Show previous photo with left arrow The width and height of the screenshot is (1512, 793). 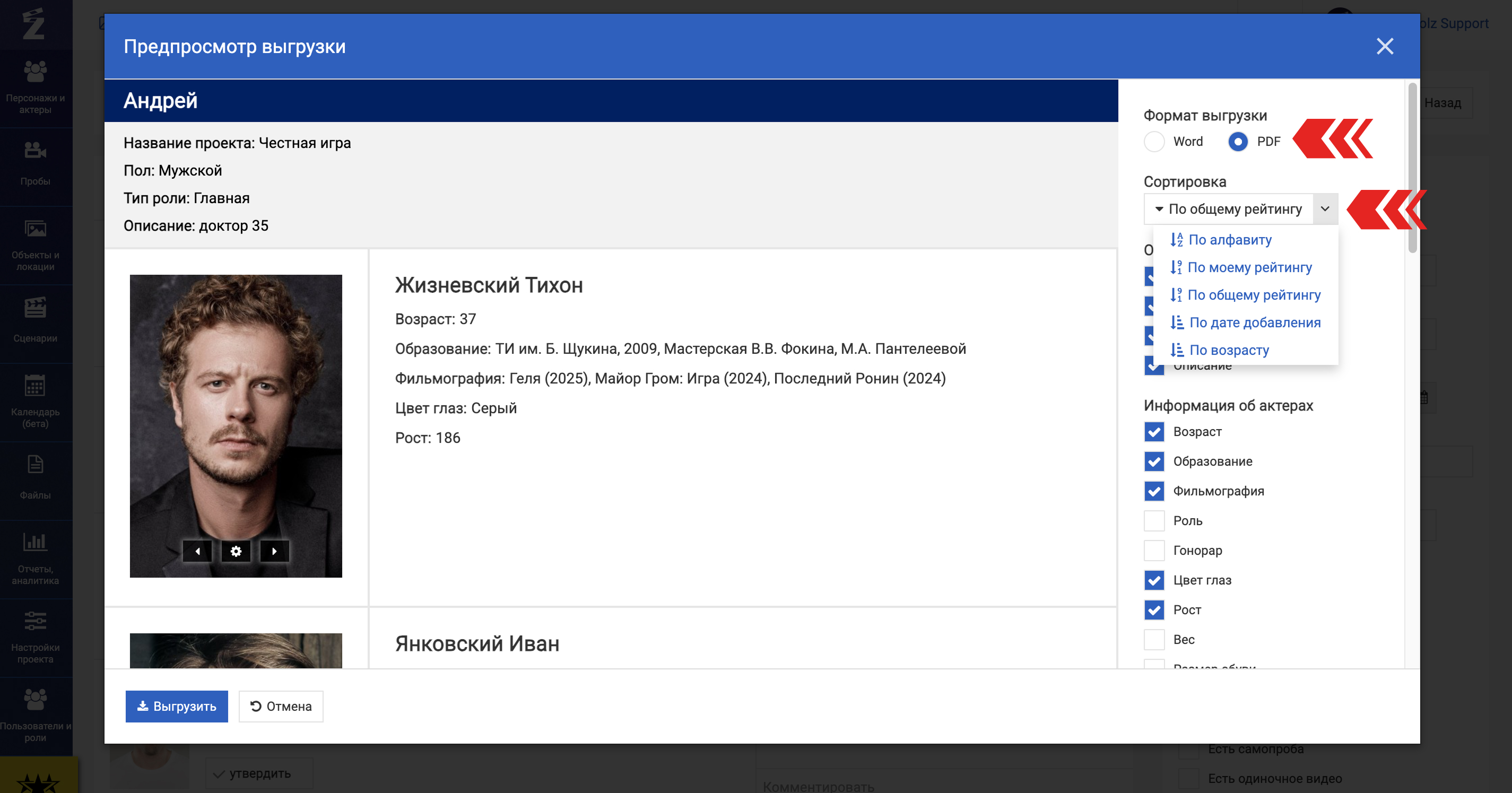198,551
